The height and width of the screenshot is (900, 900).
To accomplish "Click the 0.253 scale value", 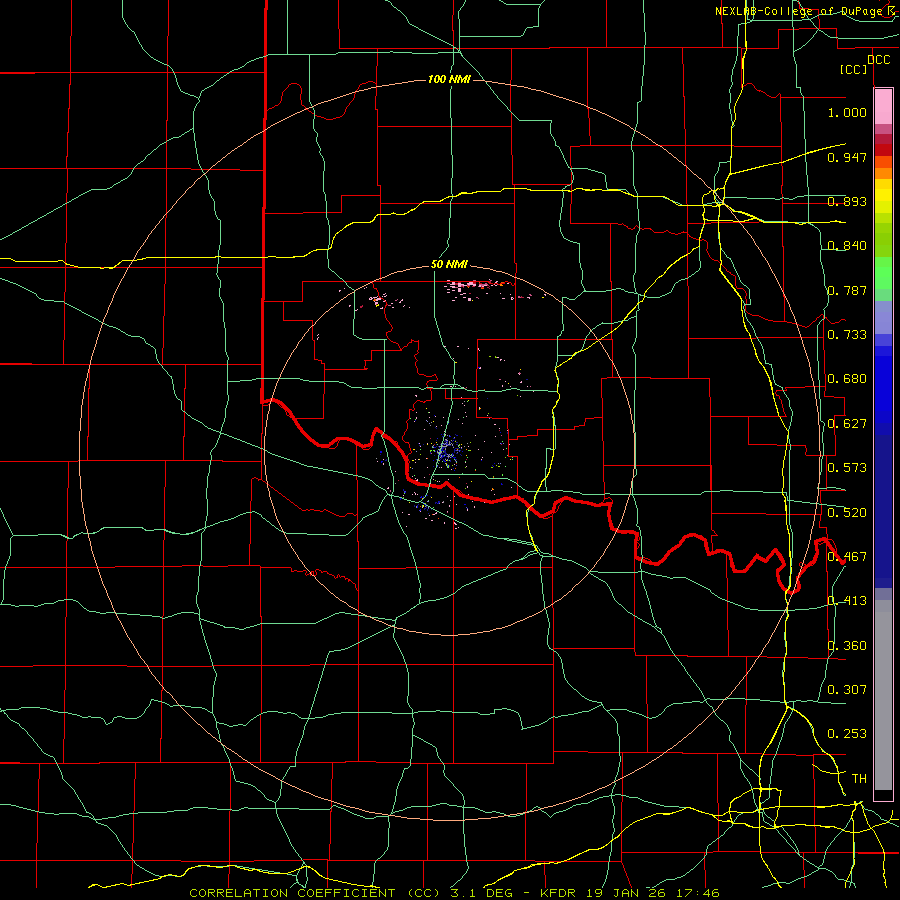I will [x=847, y=734].
